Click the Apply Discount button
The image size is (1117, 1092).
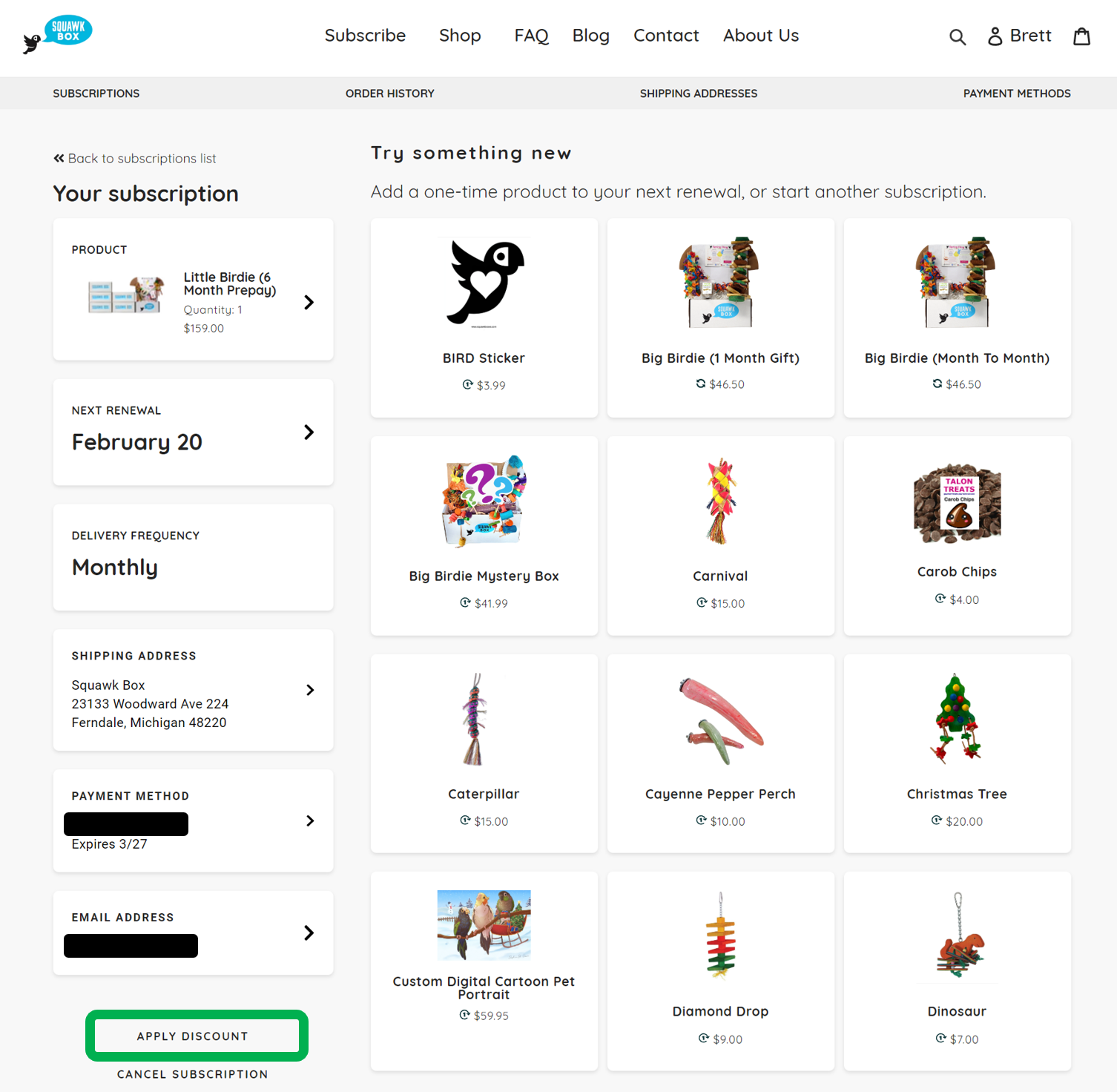tap(197, 1036)
